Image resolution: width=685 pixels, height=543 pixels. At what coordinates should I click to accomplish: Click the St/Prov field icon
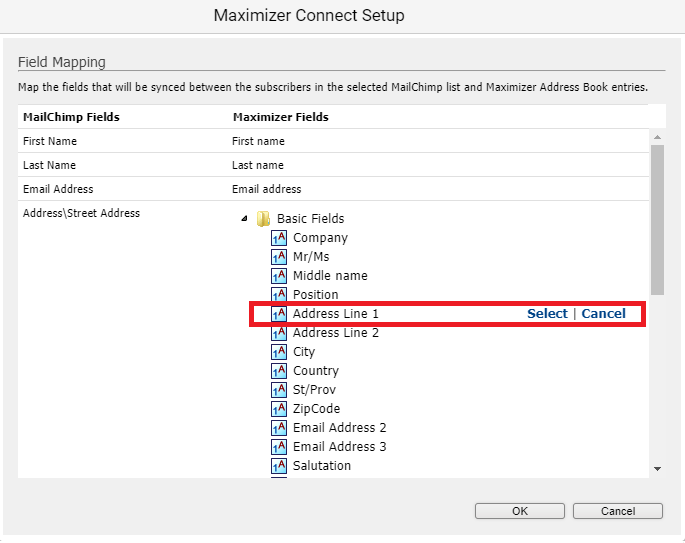(279, 390)
